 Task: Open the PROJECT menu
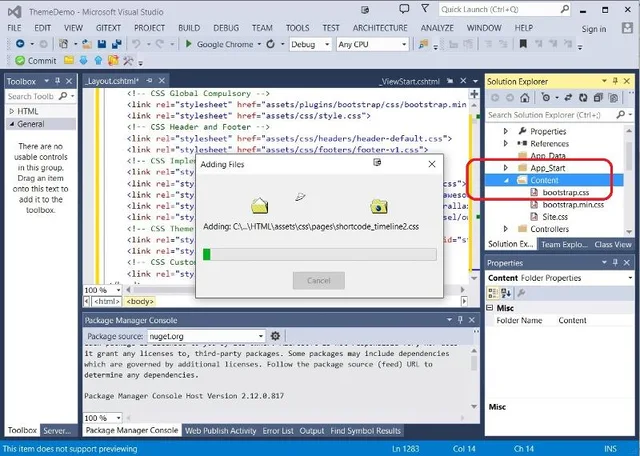tap(149, 28)
